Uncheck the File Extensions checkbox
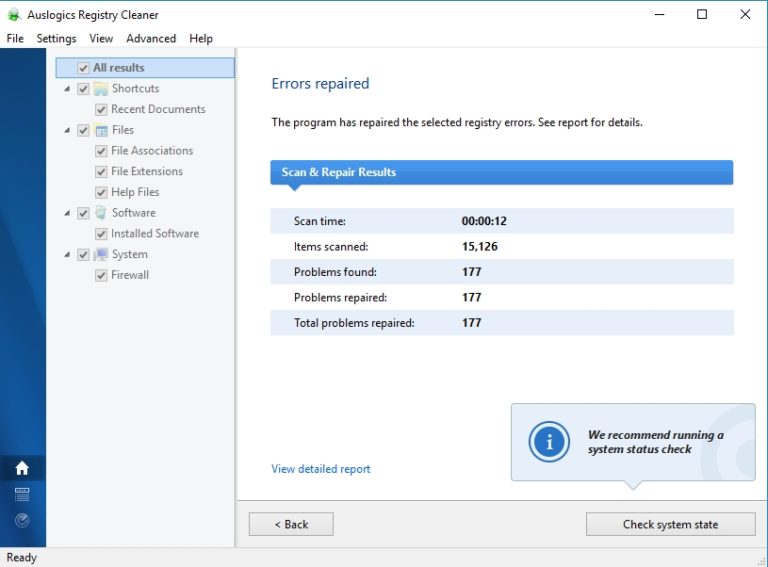 (101, 171)
